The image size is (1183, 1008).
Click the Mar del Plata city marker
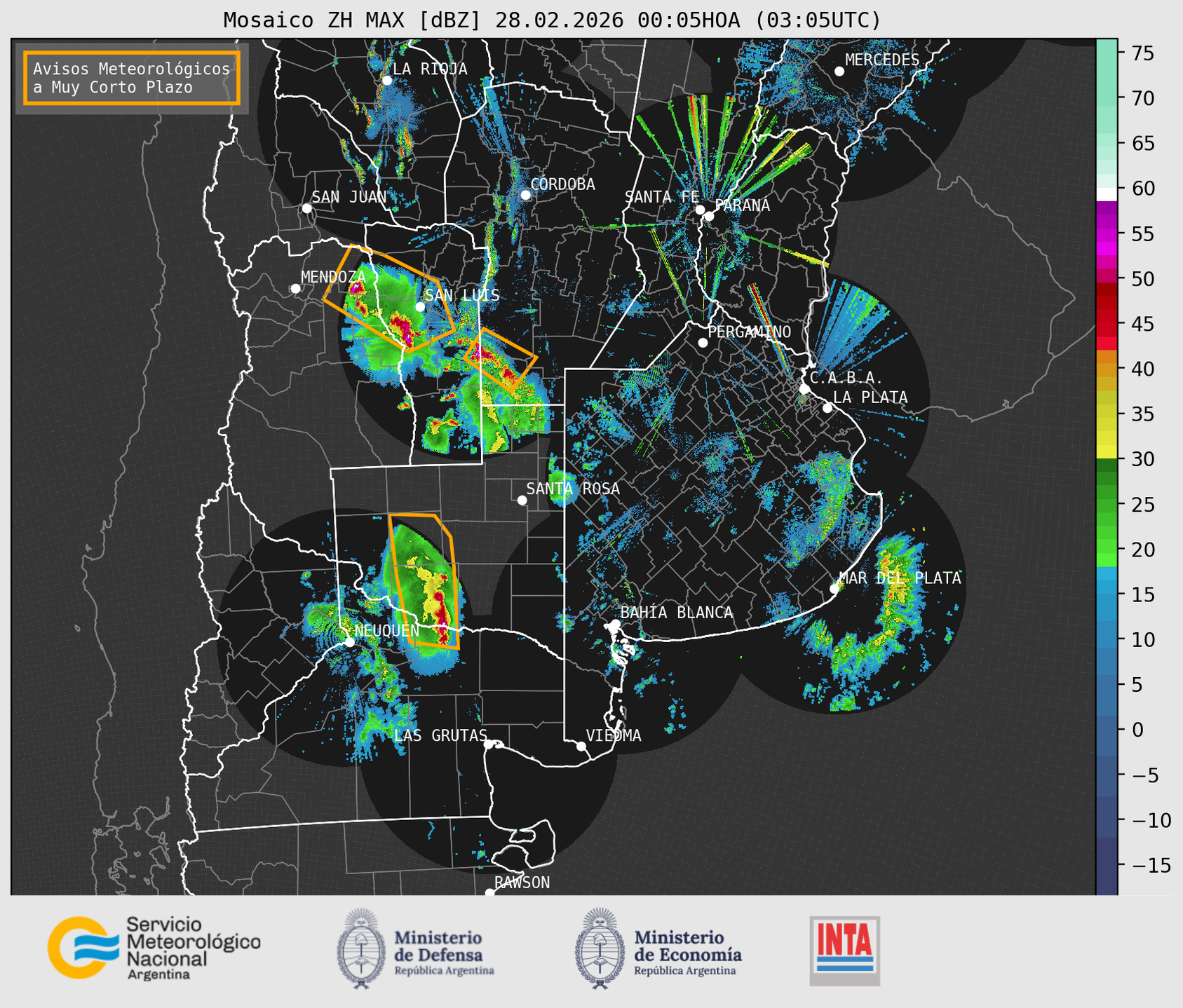[834, 588]
